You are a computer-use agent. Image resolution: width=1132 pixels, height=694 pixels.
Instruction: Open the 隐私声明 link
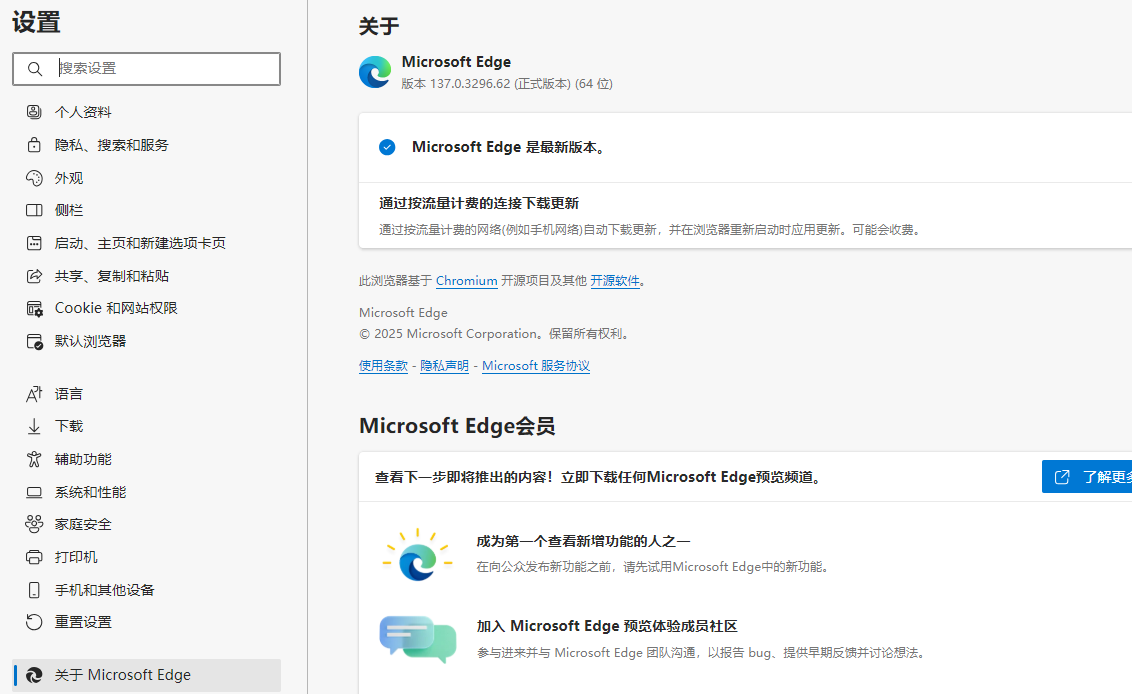pyautogui.click(x=445, y=366)
